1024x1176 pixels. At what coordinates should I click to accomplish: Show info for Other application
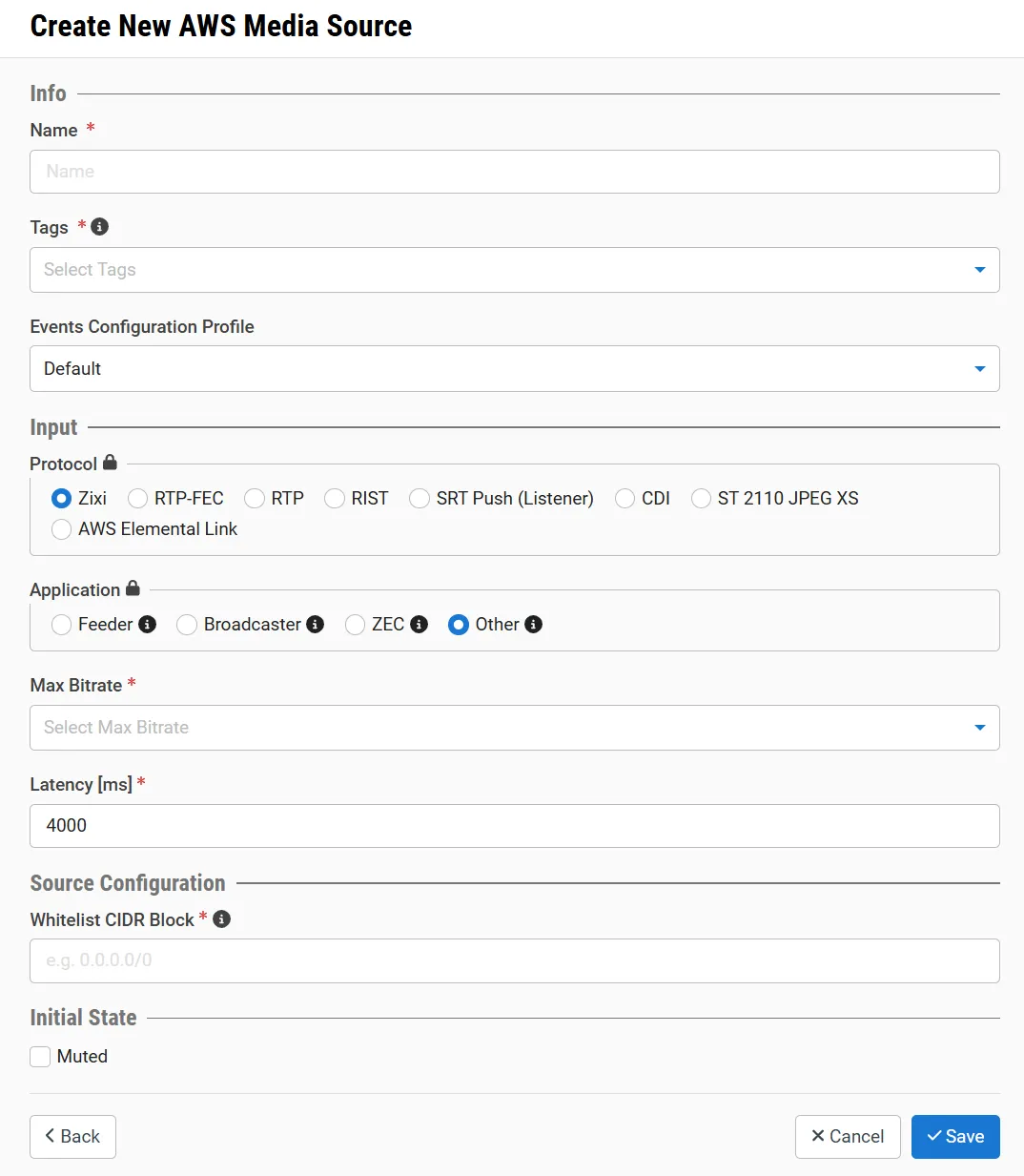coord(534,625)
